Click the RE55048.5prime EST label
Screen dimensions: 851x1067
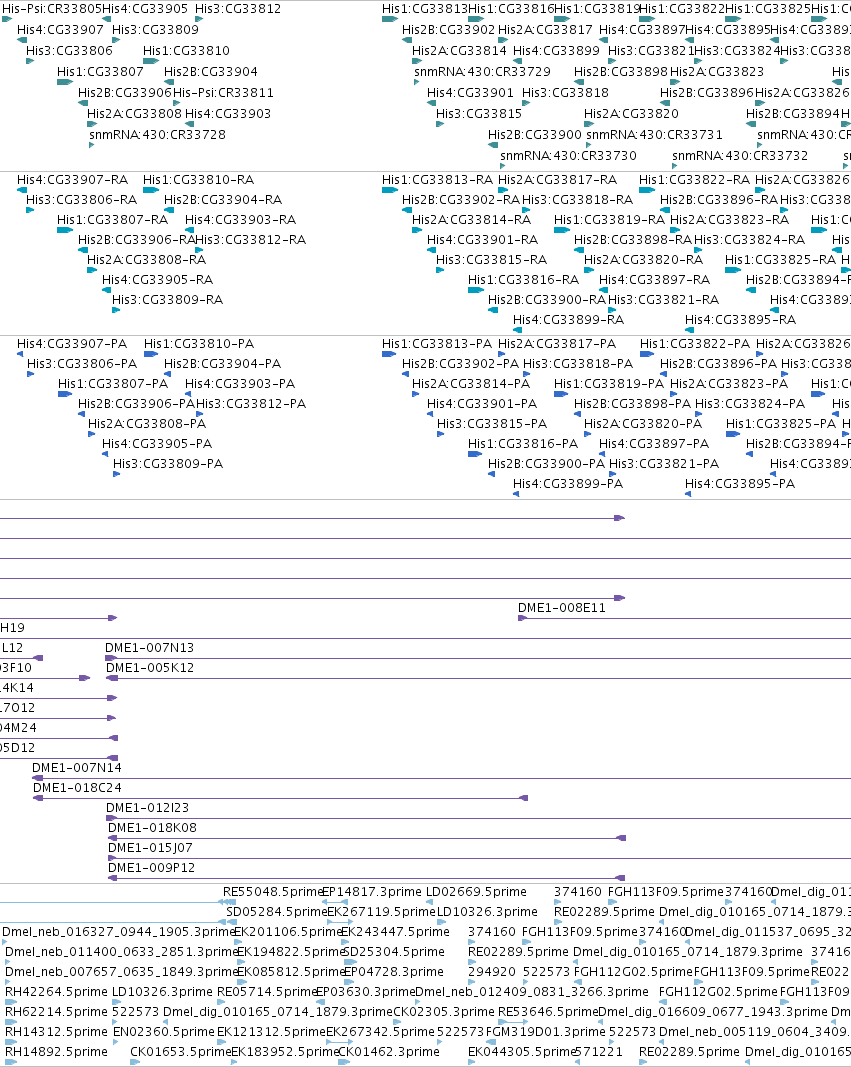[273, 891]
